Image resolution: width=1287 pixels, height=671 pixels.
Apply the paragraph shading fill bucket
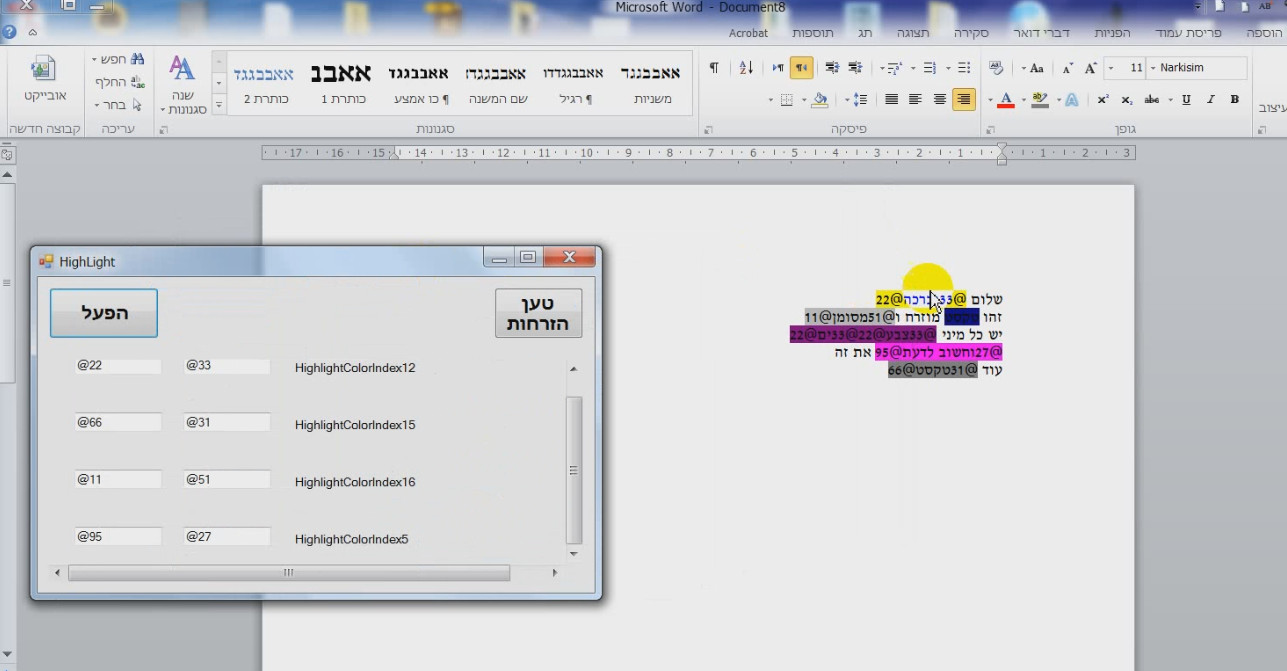pyautogui.click(x=820, y=100)
